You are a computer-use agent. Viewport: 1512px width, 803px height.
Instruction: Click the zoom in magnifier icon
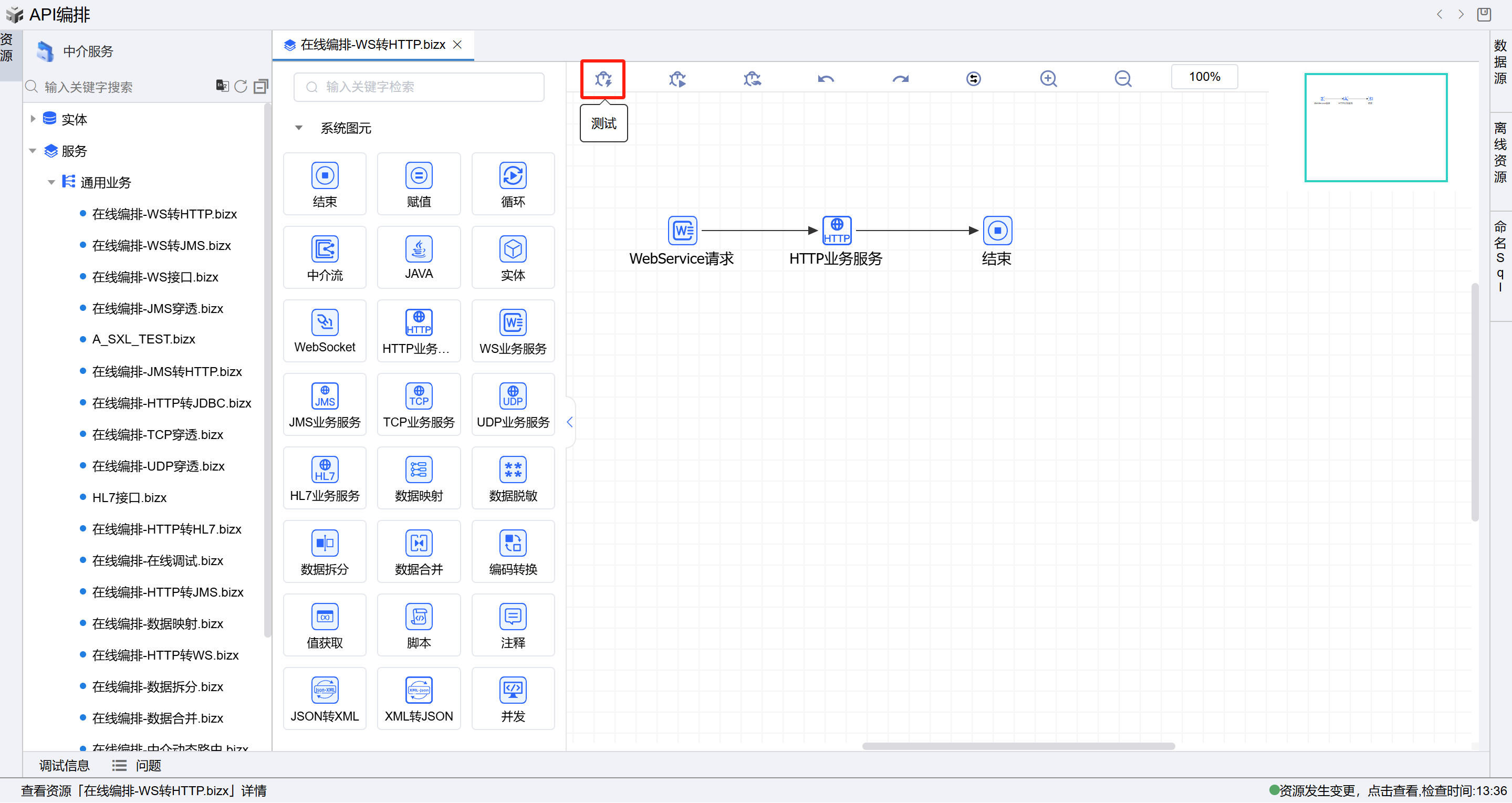pyautogui.click(x=1048, y=79)
